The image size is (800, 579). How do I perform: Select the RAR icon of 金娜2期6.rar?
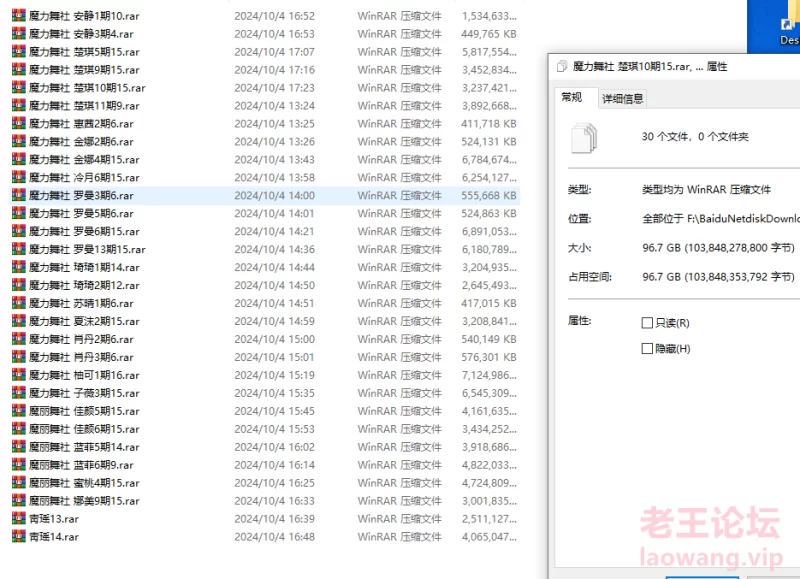pos(19,141)
